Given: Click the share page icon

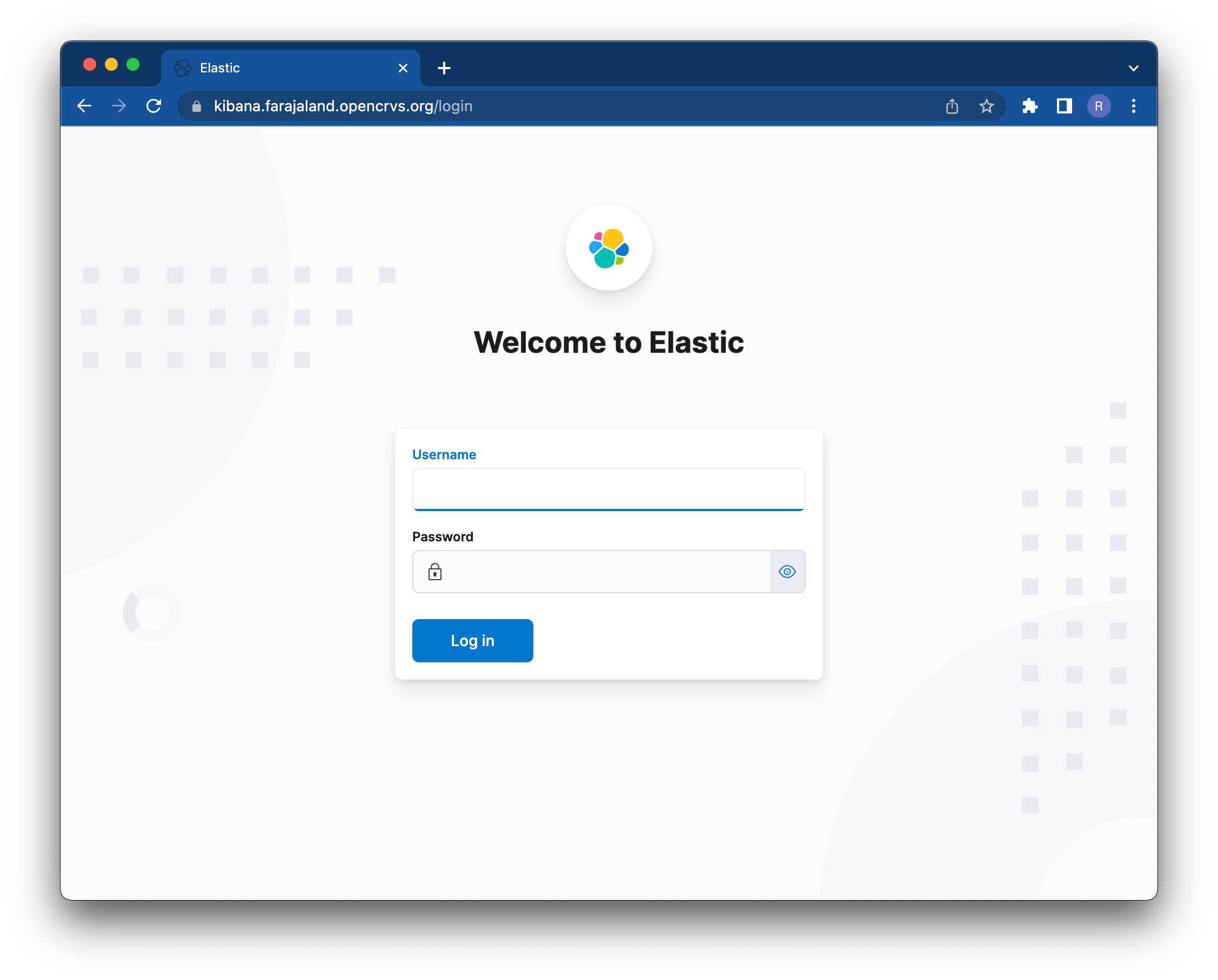Looking at the screenshot, I should tap(952, 106).
